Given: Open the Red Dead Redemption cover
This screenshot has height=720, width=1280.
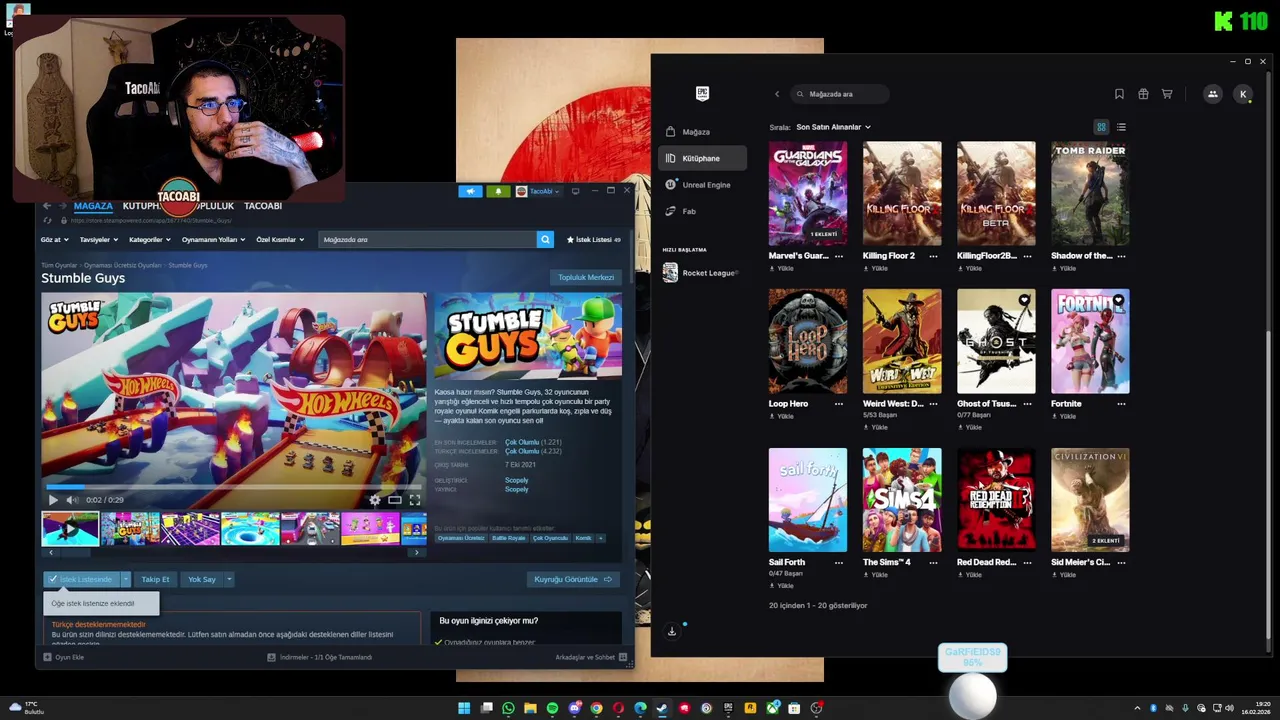Looking at the screenshot, I should [996, 500].
